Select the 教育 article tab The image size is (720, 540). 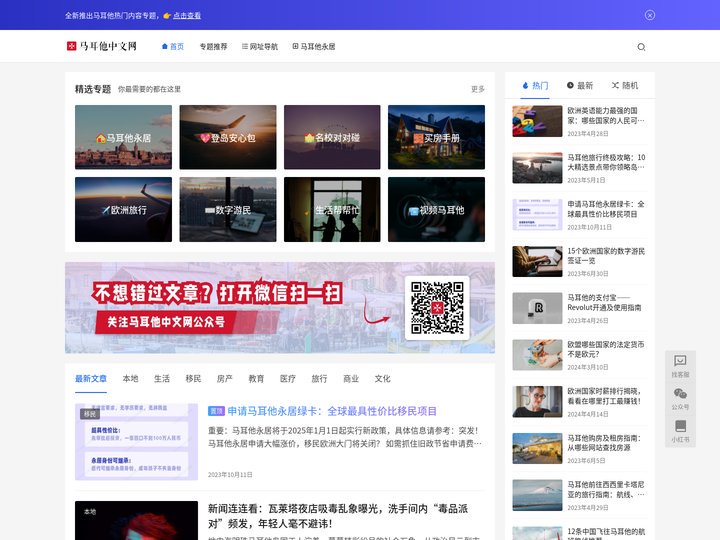tap(256, 378)
